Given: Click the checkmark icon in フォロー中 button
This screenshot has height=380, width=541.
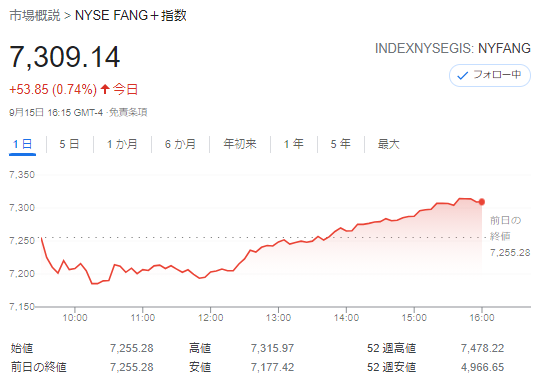Looking at the screenshot, I should [x=462, y=76].
